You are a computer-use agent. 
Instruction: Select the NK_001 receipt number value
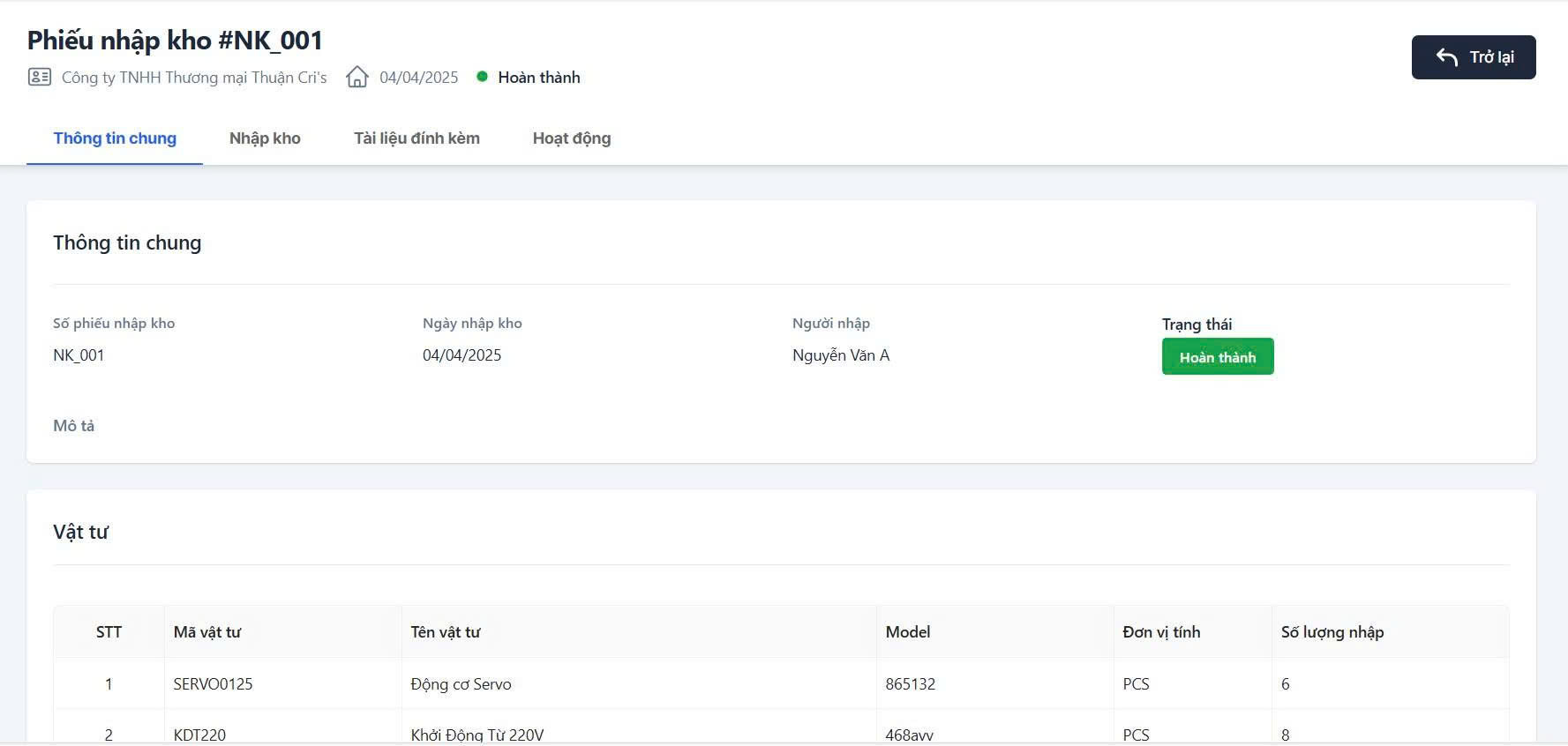point(79,355)
